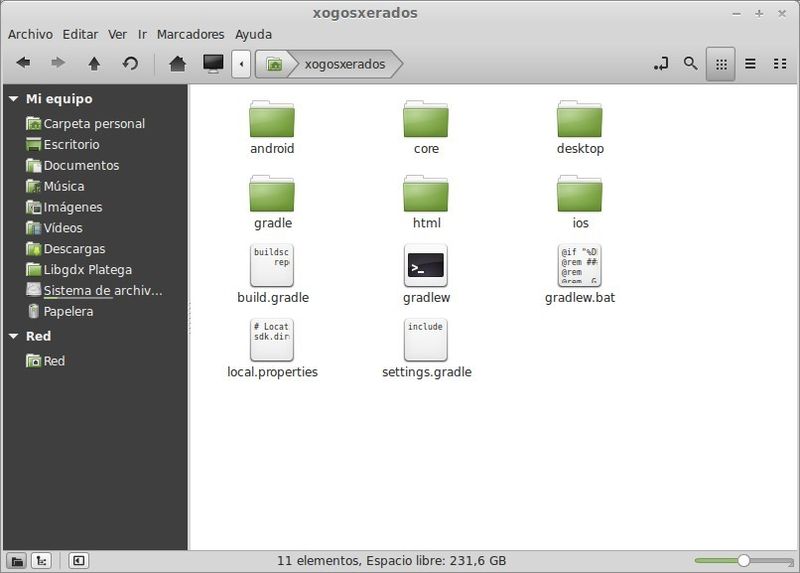Select the gradlew.bat file icon
Image resolution: width=800 pixels, height=573 pixels.
(580, 265)
